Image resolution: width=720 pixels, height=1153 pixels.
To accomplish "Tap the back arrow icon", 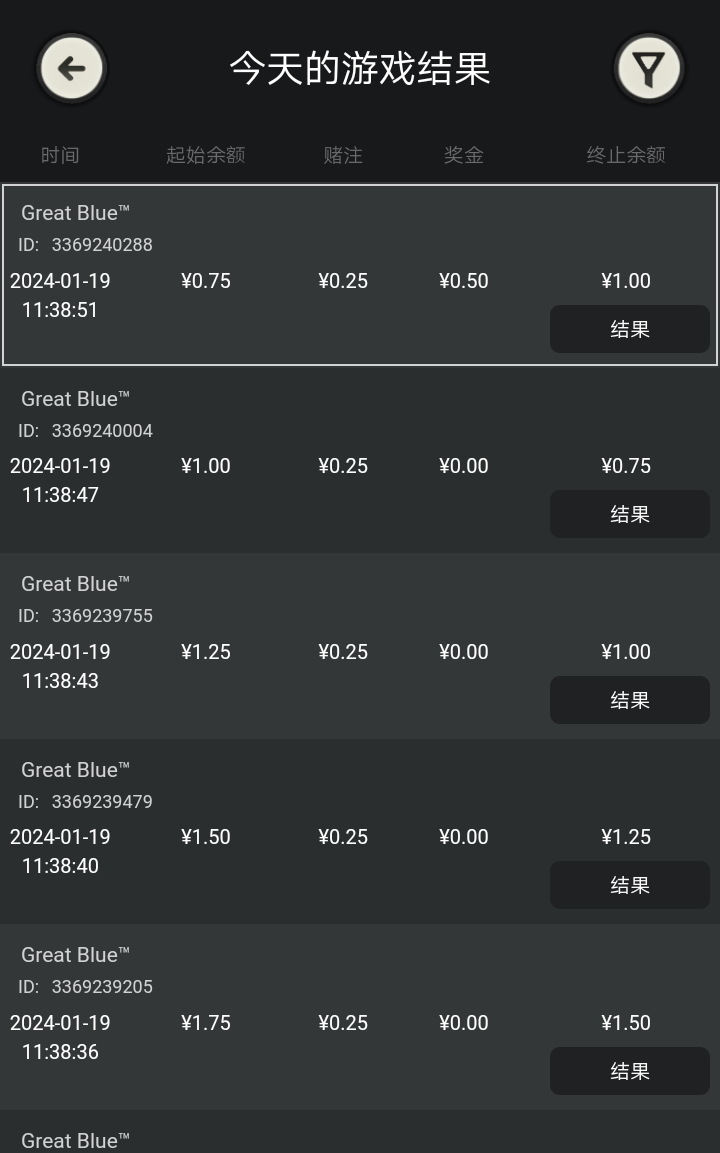I will [71, 68].
